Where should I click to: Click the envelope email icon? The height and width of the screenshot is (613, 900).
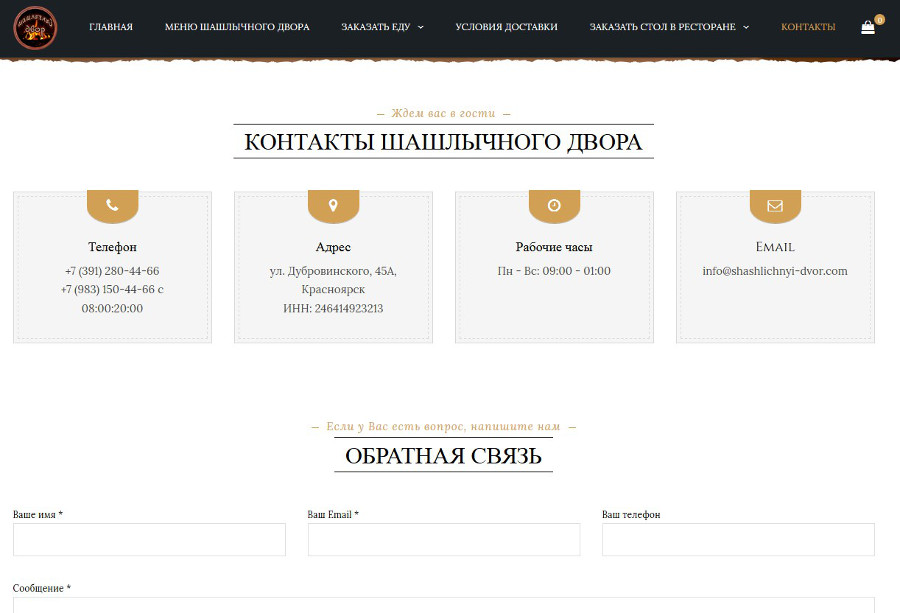click(x=775, y=205)
